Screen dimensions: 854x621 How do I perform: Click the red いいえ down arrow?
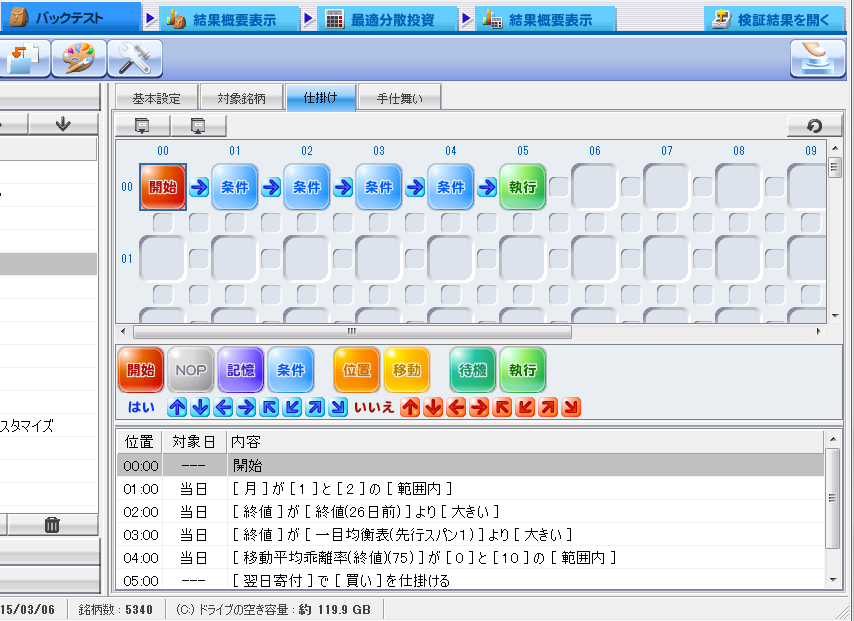tap(433, 407)
